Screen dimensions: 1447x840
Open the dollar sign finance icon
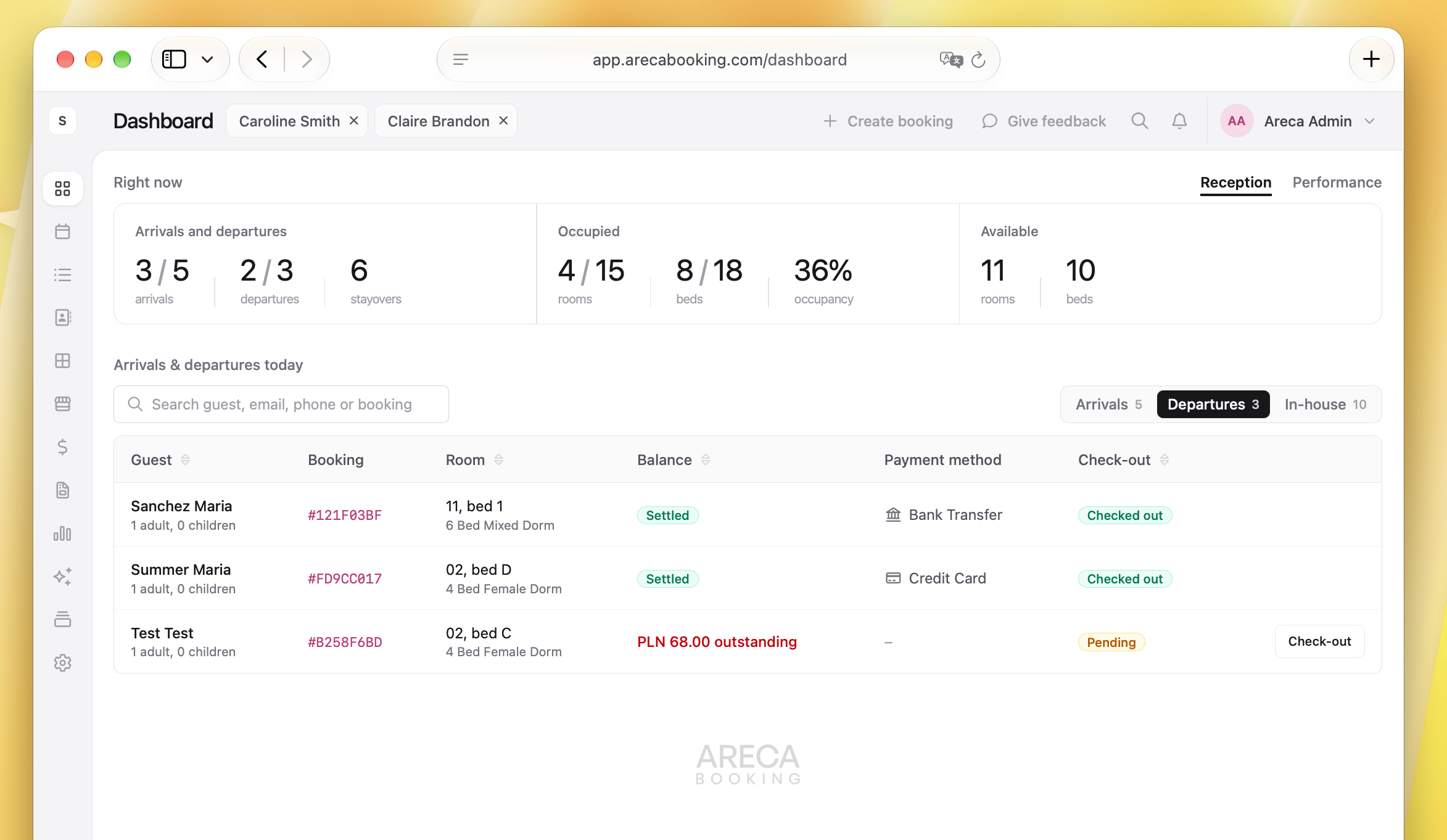coord(62,447)
